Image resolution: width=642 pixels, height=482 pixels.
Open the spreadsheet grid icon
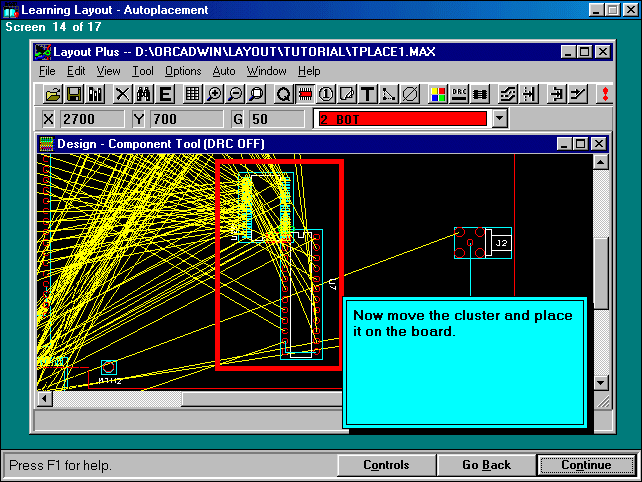pos(192,94)
